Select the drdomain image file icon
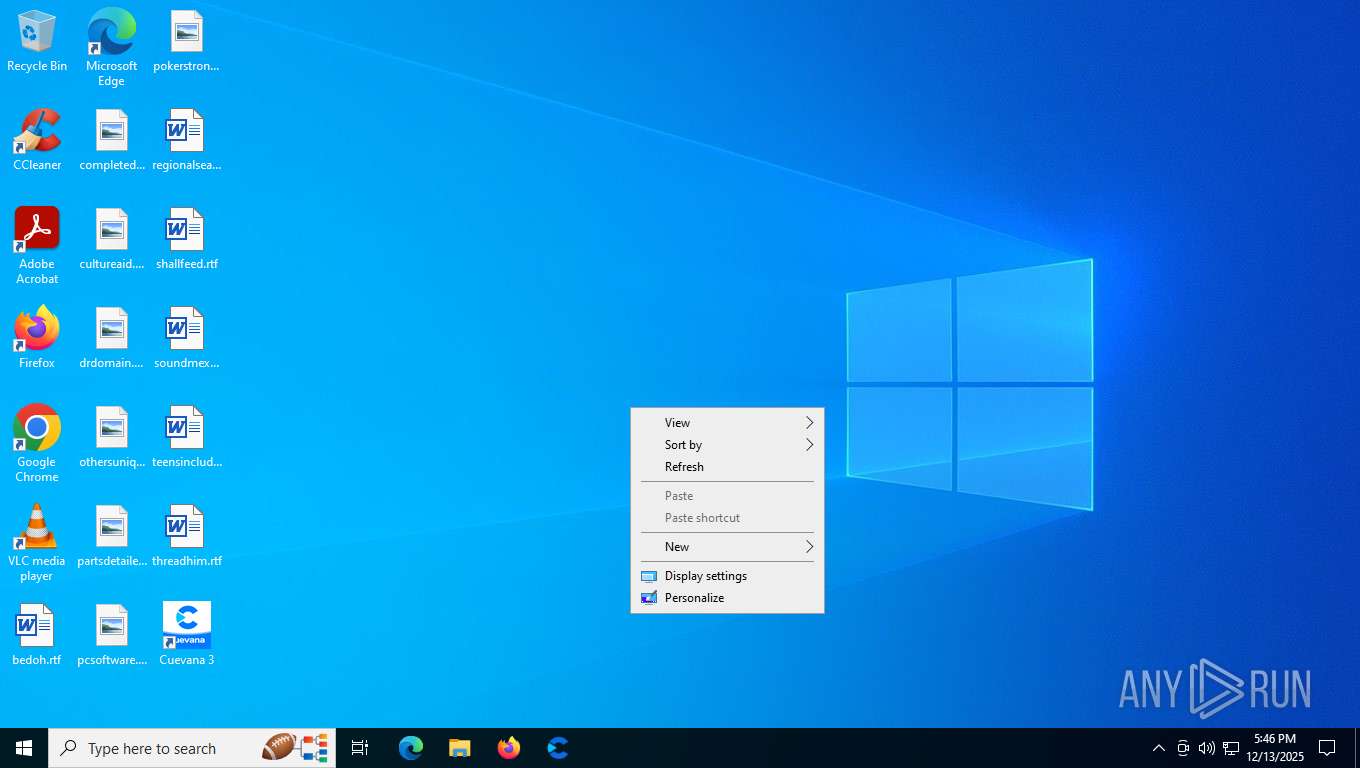Viewport: 1360px width, 768px height. [x=112, y=338]
